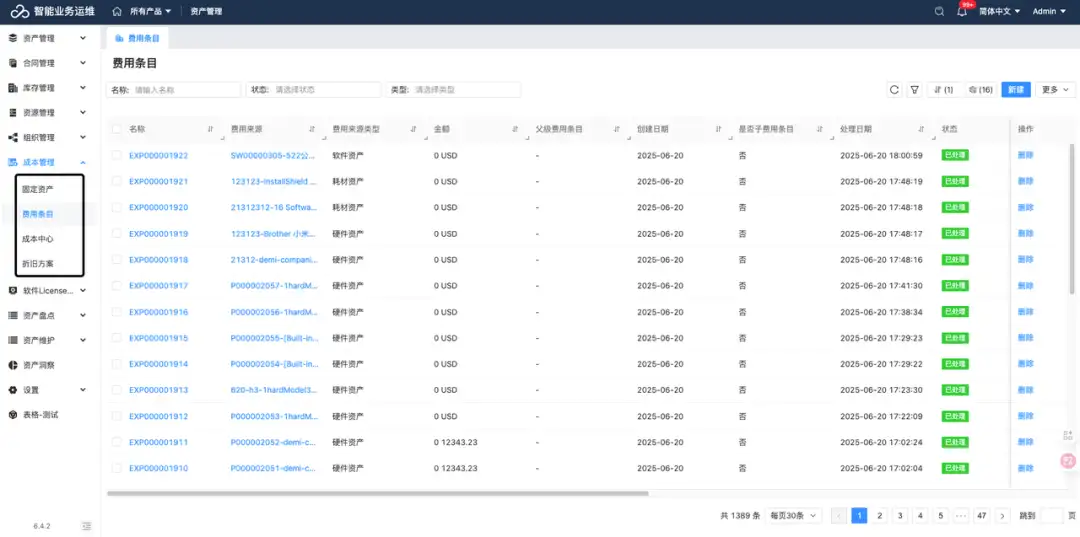This screenshot has width=1080, height=537.
Task: Check the box beside EXP000001915
Action: click(116, 337)
